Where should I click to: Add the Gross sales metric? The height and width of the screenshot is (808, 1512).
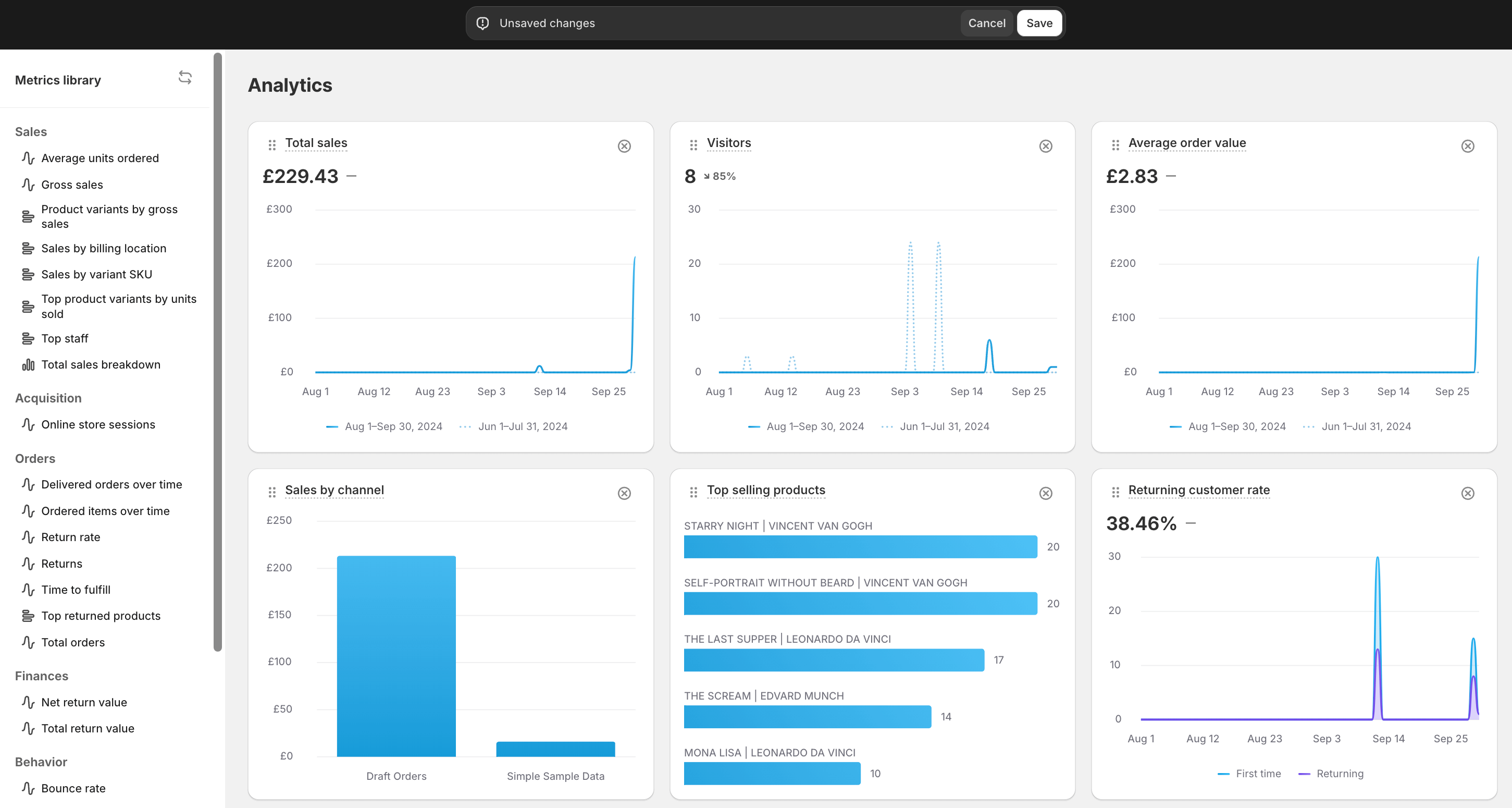click(72, 185)
